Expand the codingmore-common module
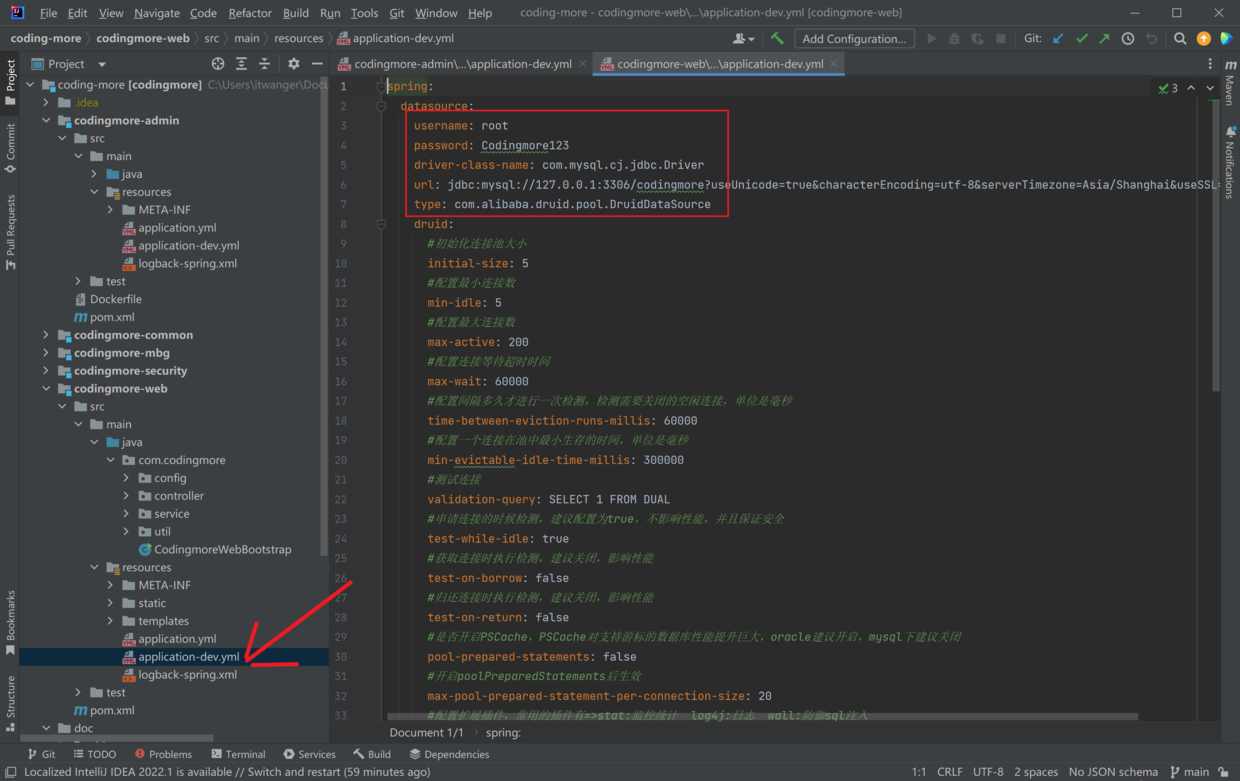This screenshot has width=1240, height=781. pyautogui.click(x=46, y=336)
